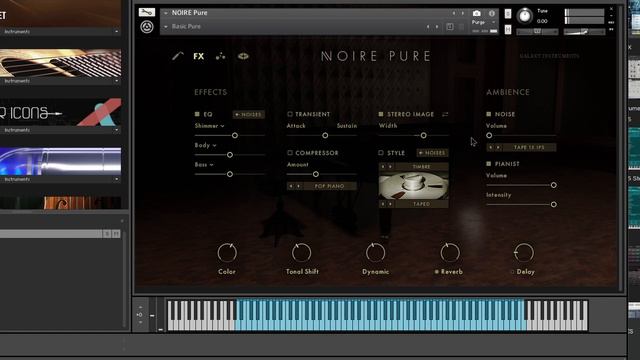The height and width of the screenshot is (360, 640).
Task: Load previous instrument next to NOIRE Pure
Action: coord(454,13)
